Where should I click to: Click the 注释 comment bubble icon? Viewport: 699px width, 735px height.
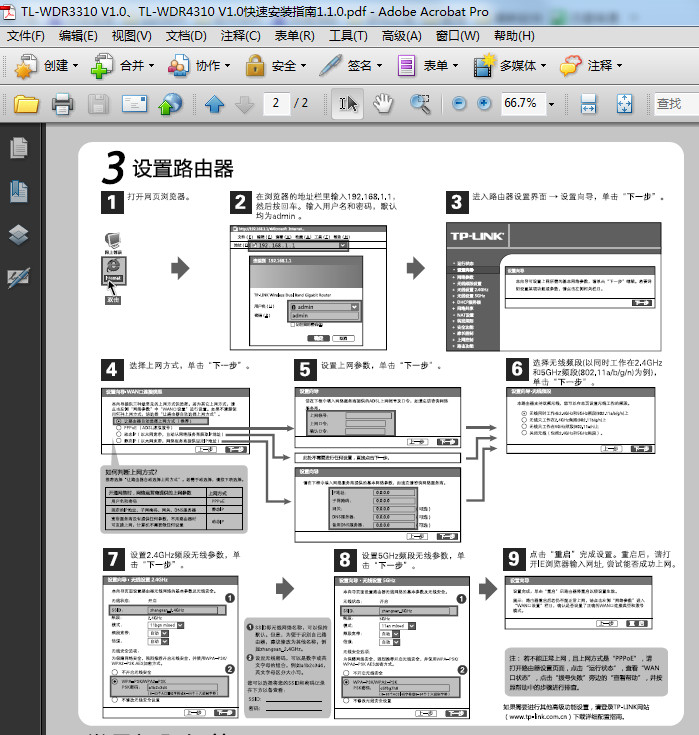[571, 66]
